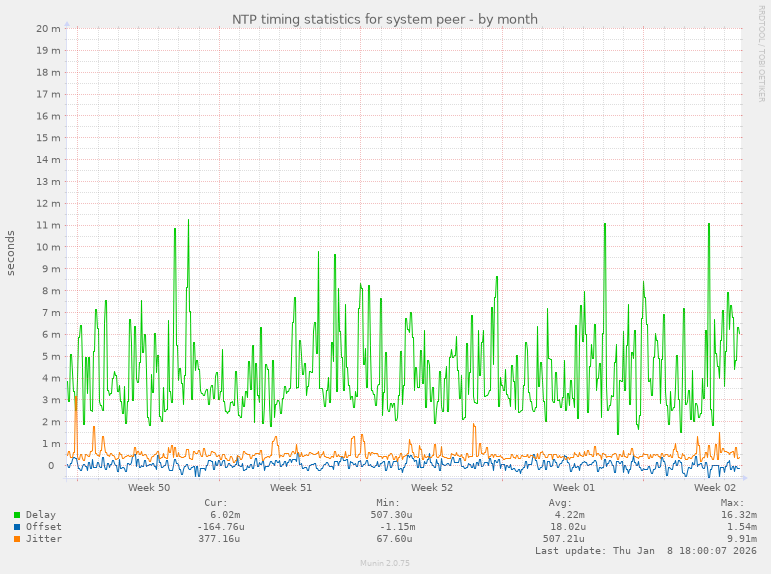Viewport: 771px width, 574px height.
Task: Click the 'Cur:' column header
Action: click(216, 503)
